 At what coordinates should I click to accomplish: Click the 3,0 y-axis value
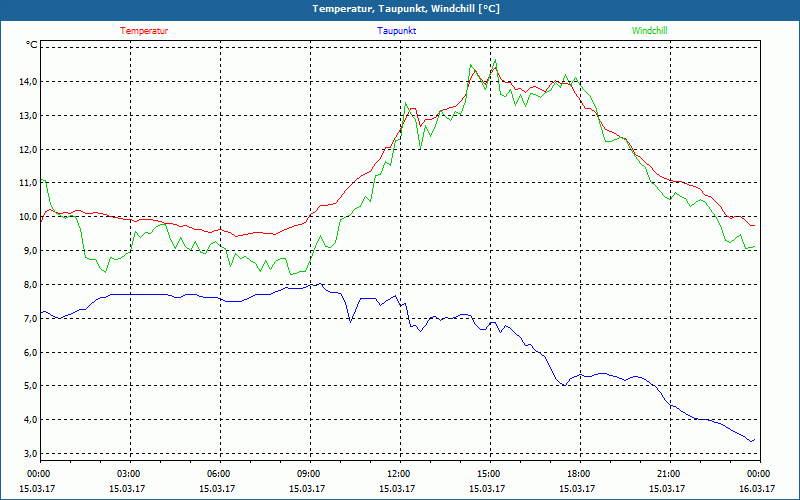click(x=31, y=453)
